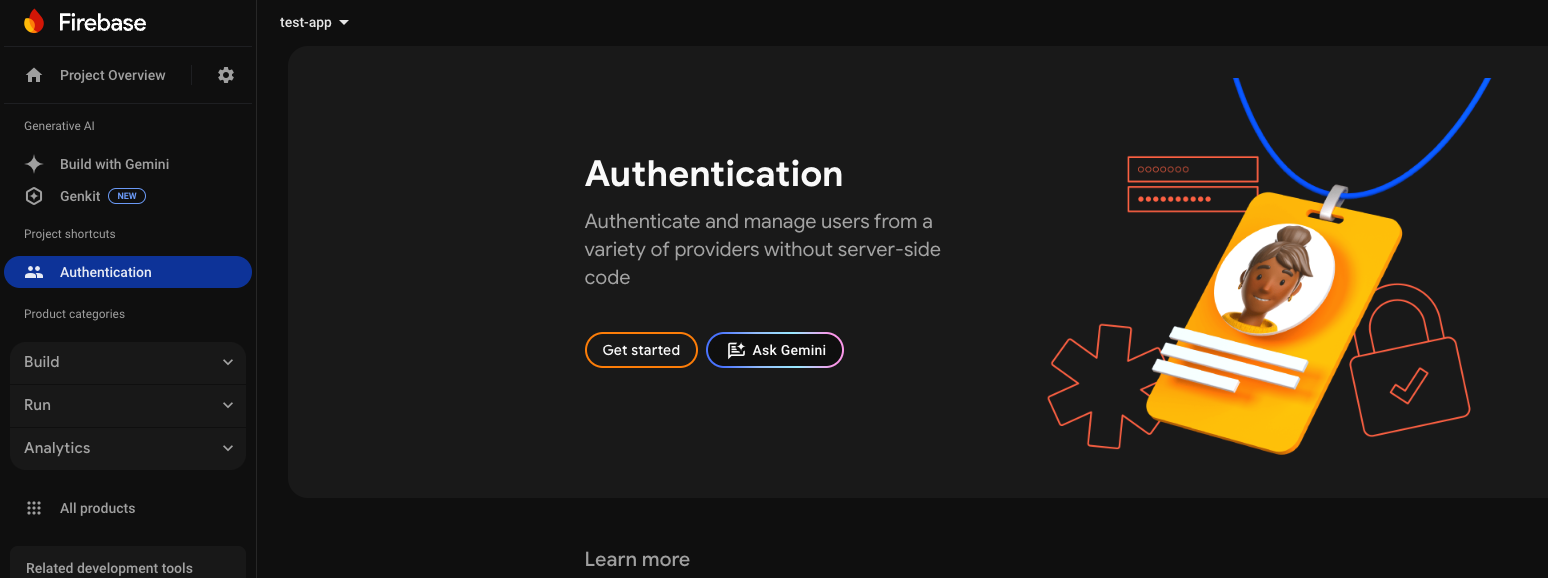Expand the Build category
Image resolution: width=1548 pixels, height=578 pixels.
pos(128,362)
